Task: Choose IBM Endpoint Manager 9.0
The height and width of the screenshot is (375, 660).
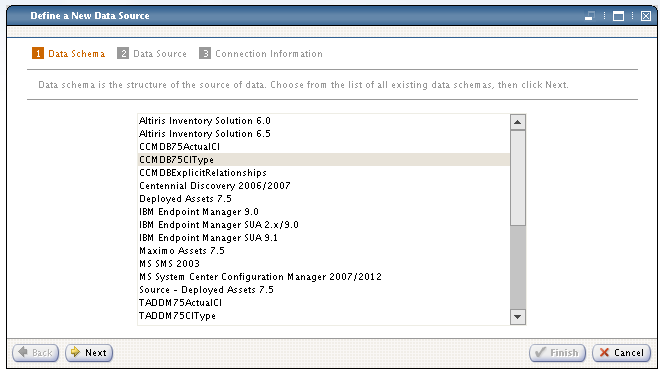Action: click(x=323, y=212)
